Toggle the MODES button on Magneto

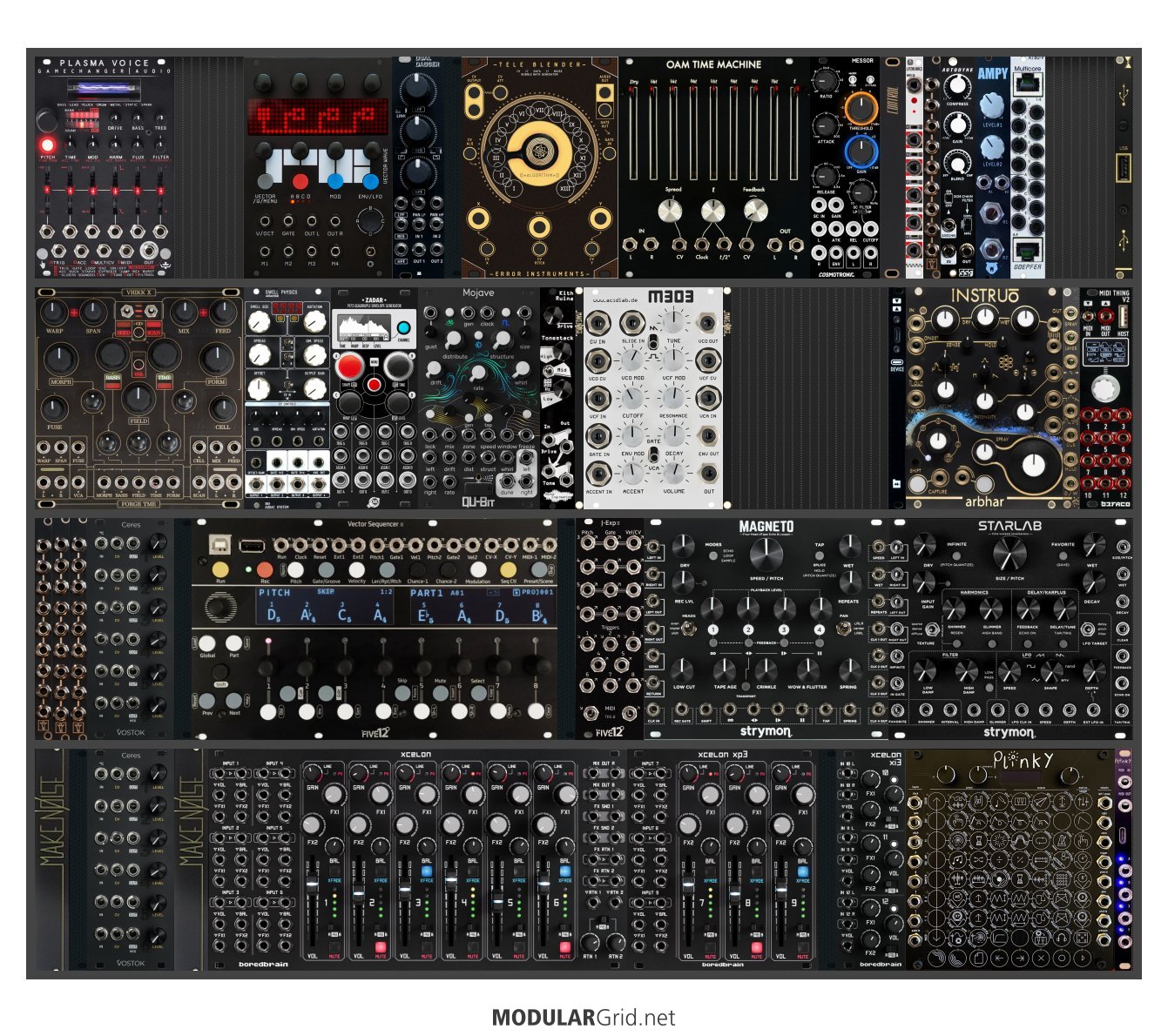(x=713, y=554)
